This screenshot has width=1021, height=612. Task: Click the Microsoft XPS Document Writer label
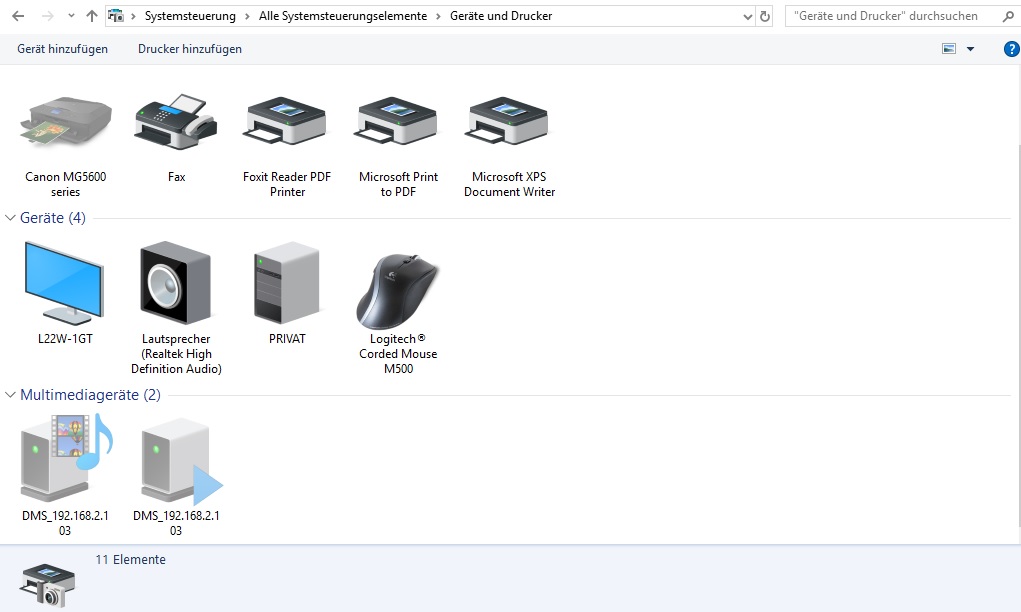[509, 184]
